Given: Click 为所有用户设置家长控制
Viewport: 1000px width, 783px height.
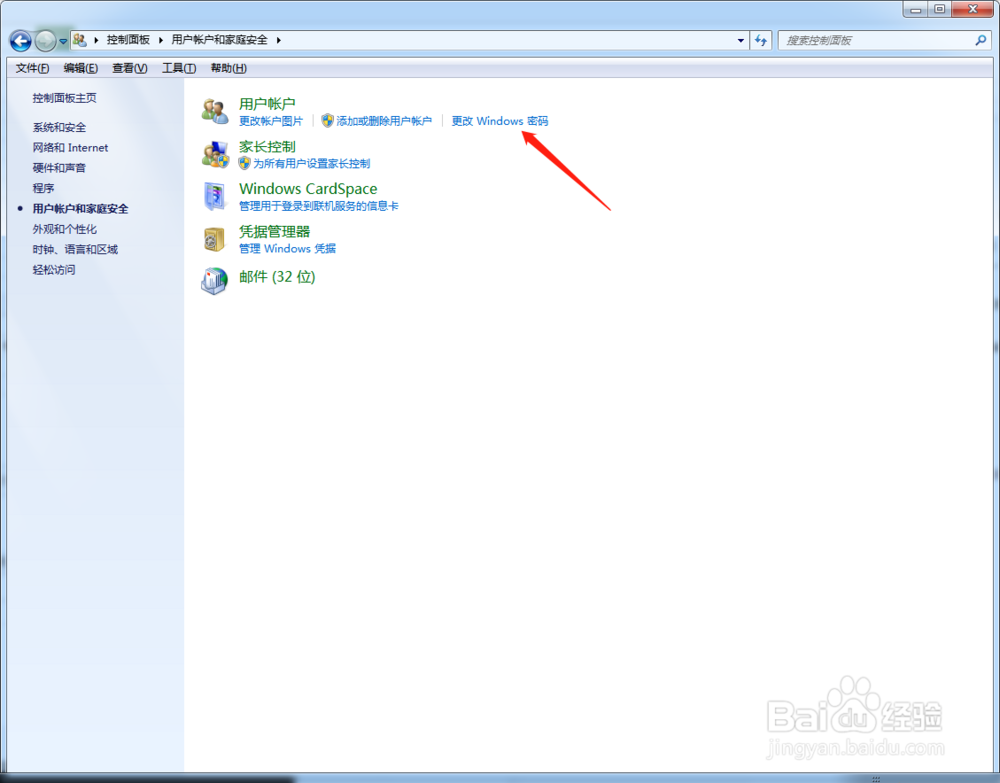Looking at the screenshot, I should point(311,162).
